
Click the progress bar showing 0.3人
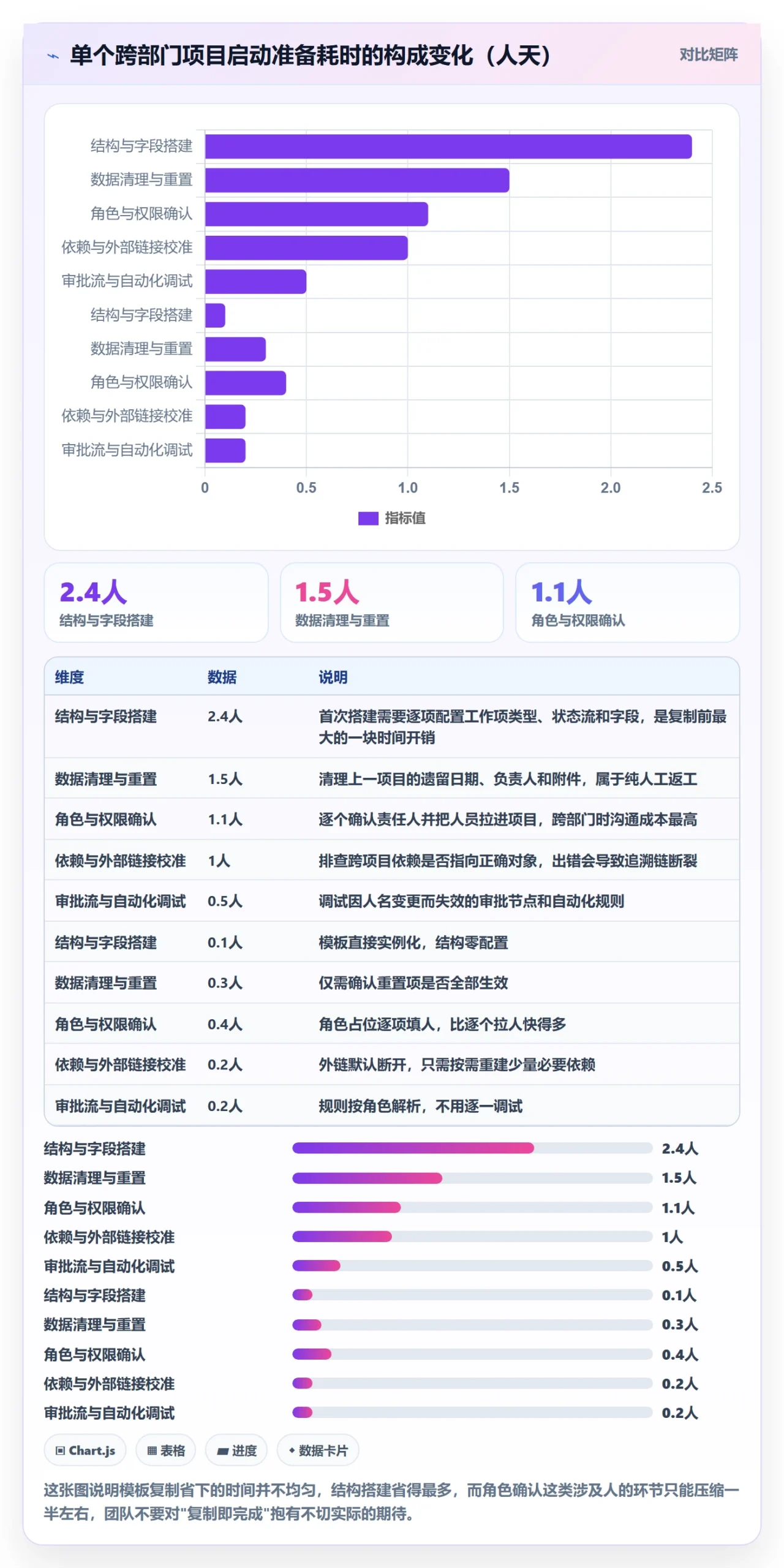pos(472,1324)
